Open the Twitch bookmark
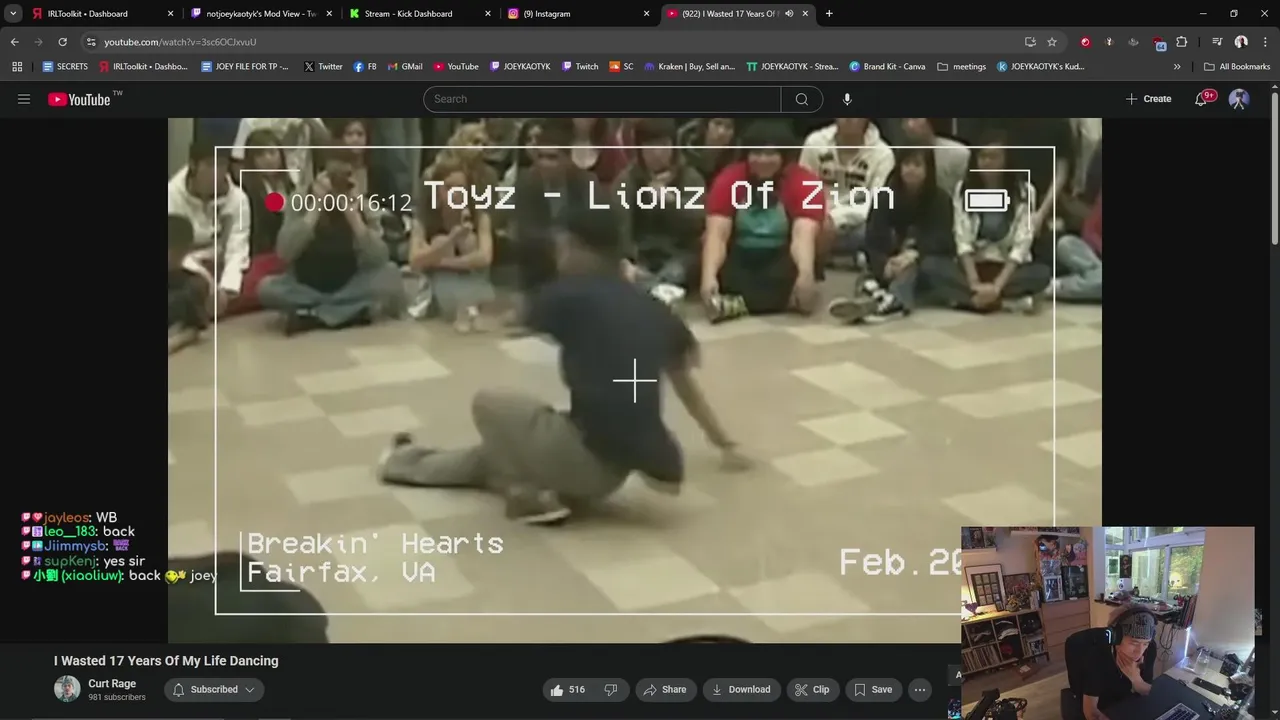 (580, 66)
